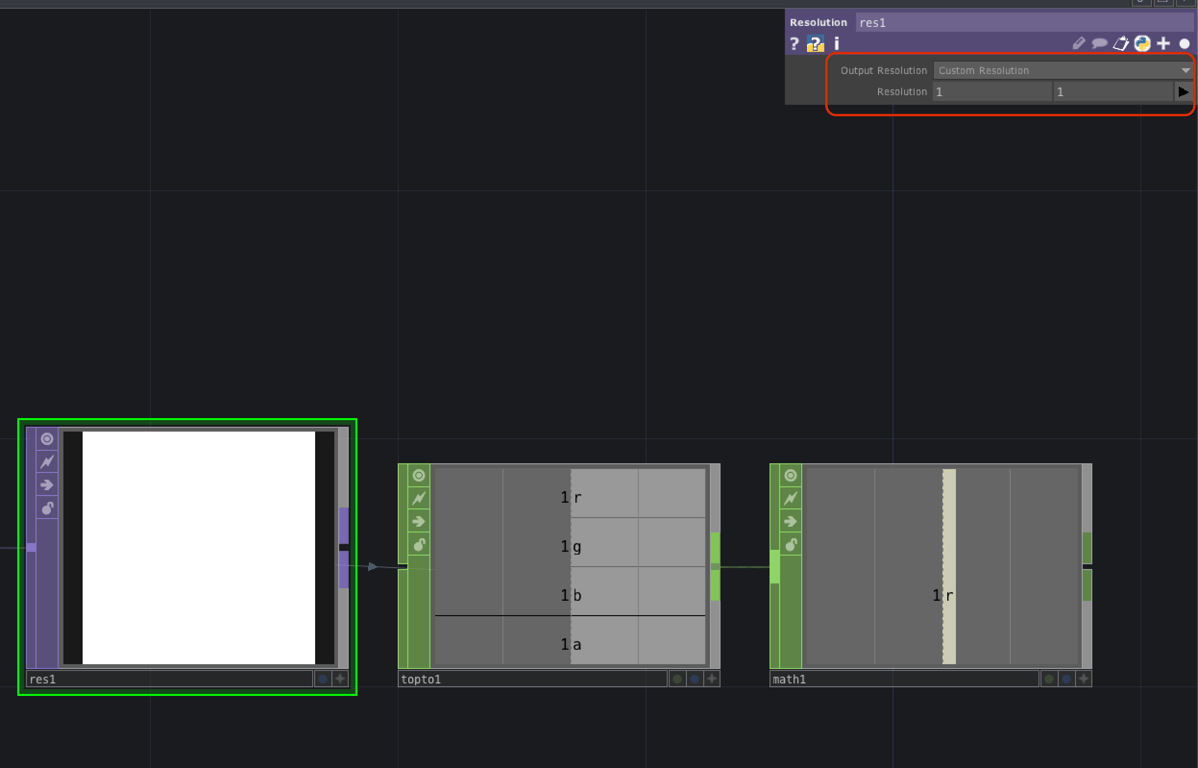Click first Resolution width value field
1198x768 pixels.
coord(992,92)
